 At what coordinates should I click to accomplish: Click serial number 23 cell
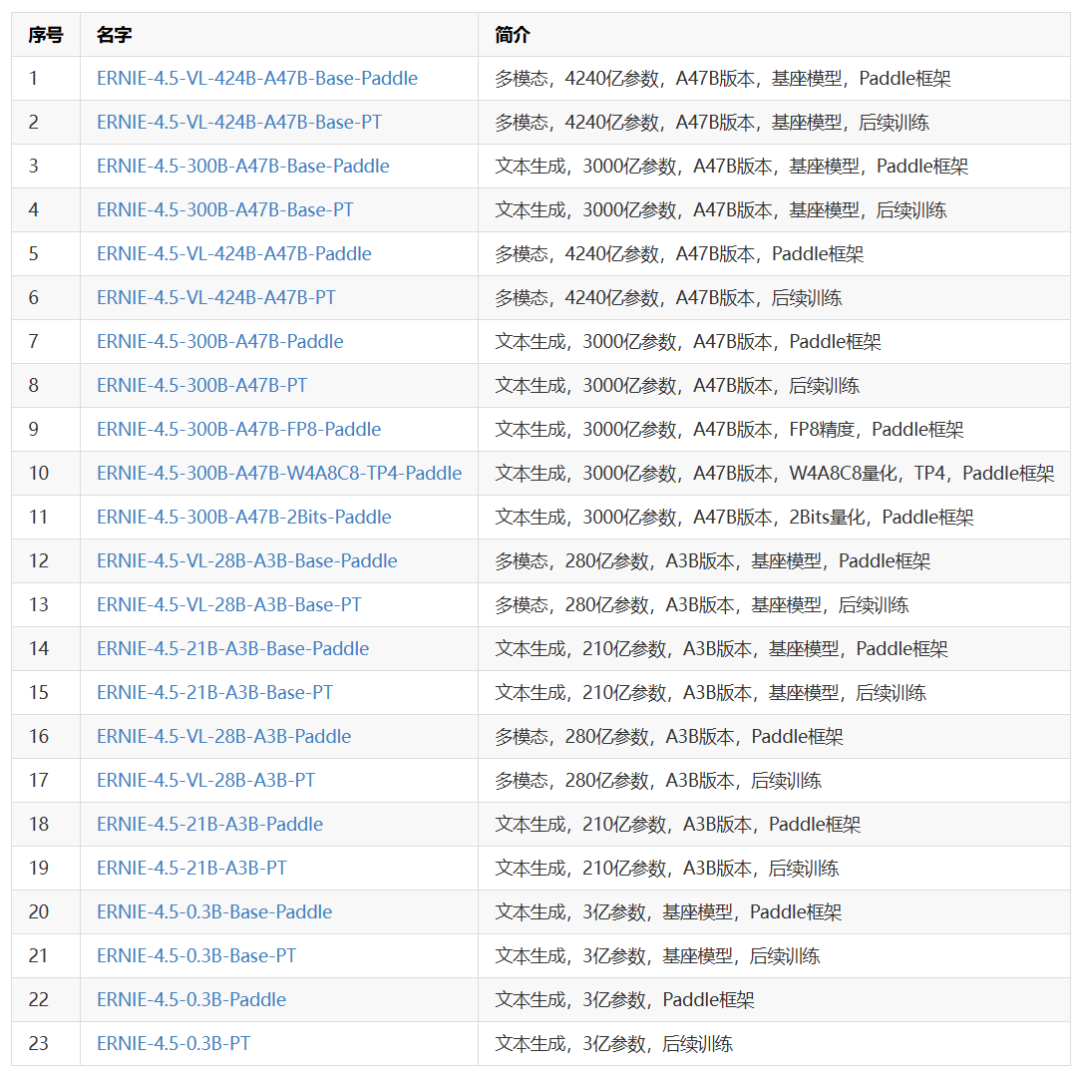(x=45, y=1044)
